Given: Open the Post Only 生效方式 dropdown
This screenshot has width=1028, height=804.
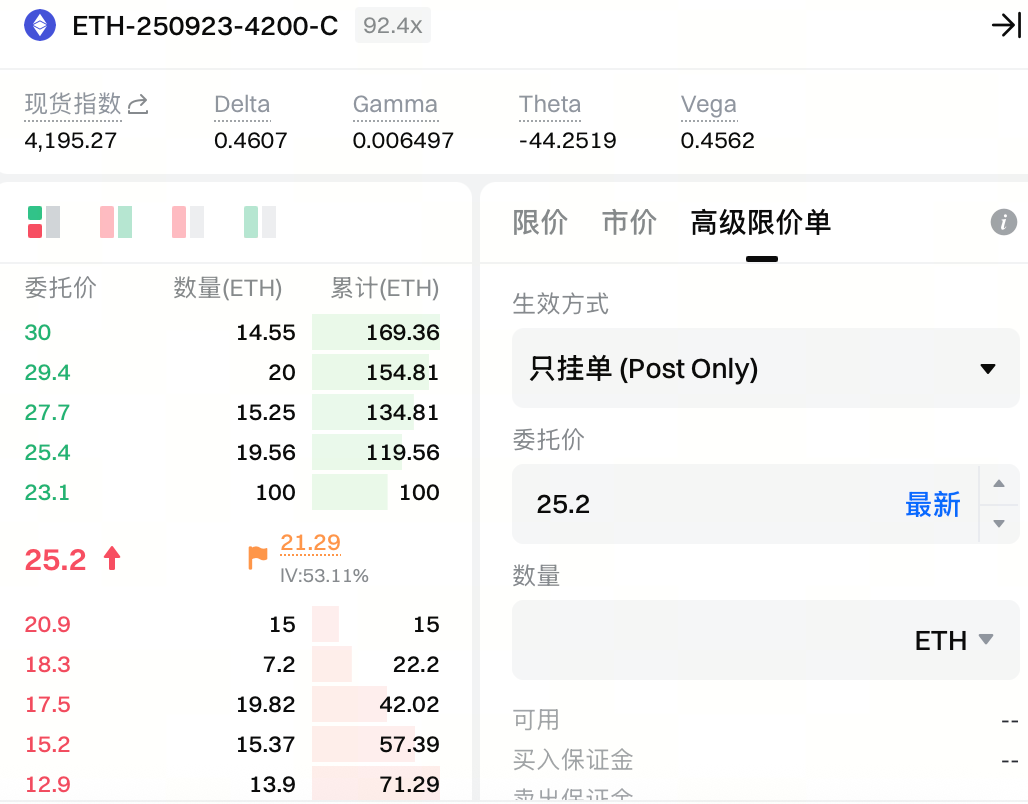Looking at the screenshot, I should tap(765, 368).
